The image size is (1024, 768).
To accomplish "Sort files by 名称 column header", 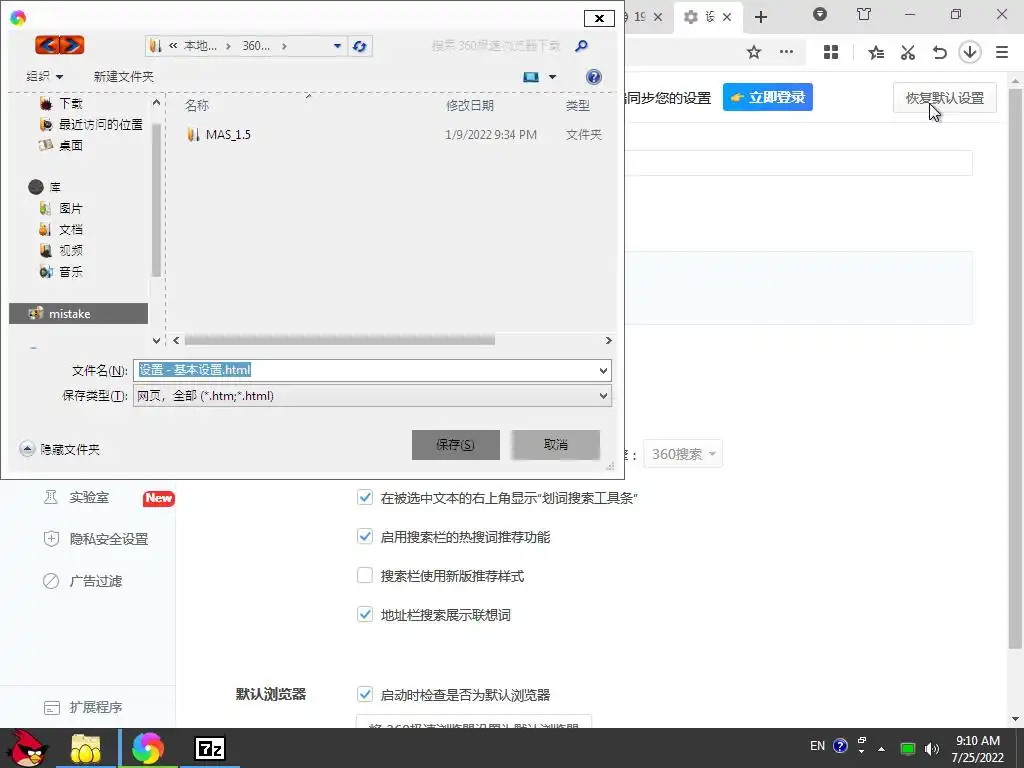I will (x=197, y=105).
